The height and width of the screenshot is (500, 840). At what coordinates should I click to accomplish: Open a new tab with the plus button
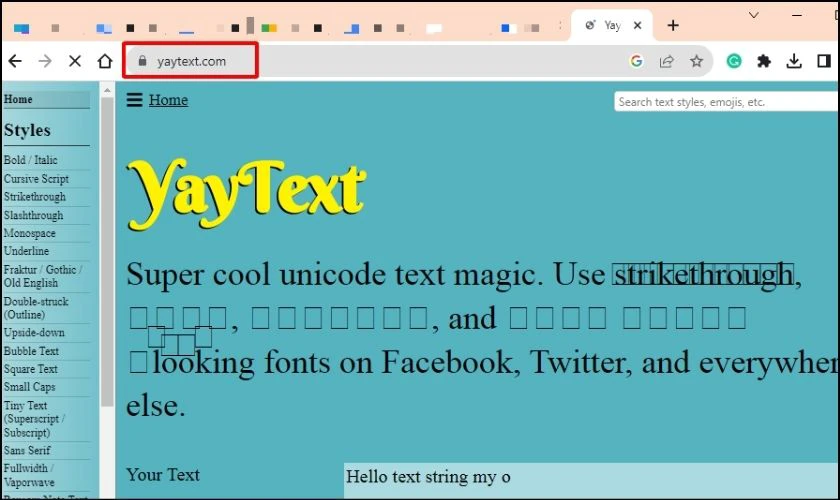point(673,25)
